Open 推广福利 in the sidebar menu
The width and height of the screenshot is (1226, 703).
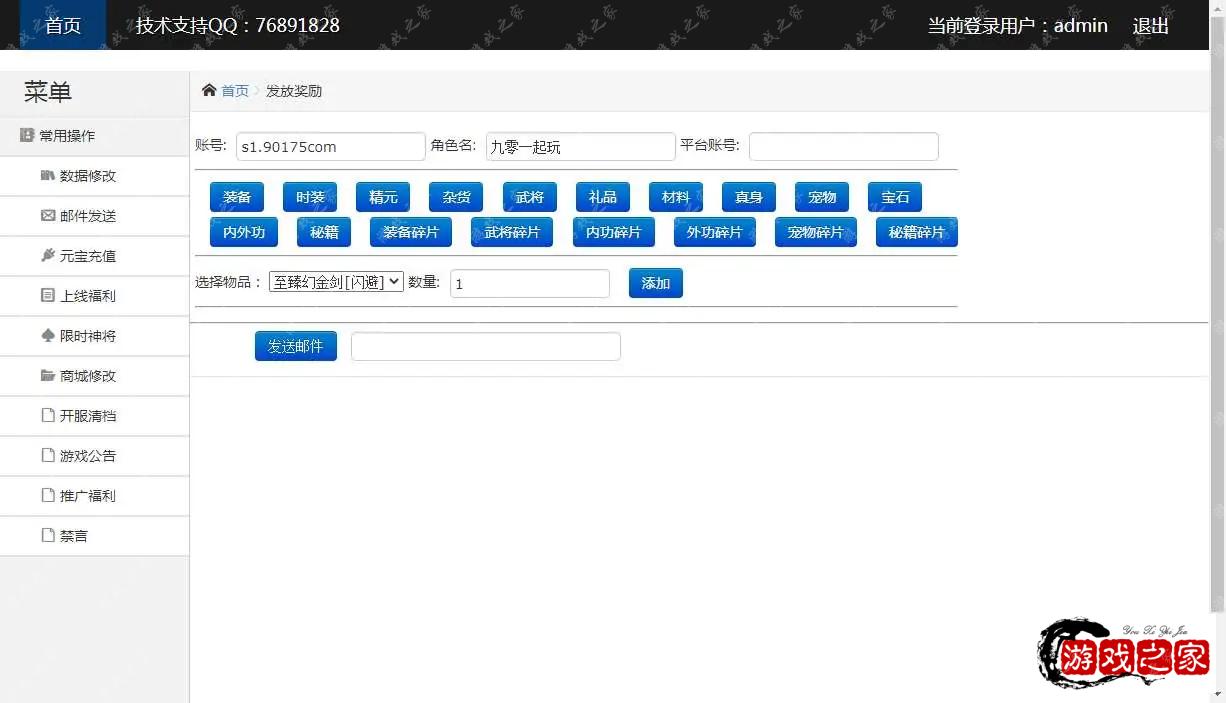pos(88,496)
